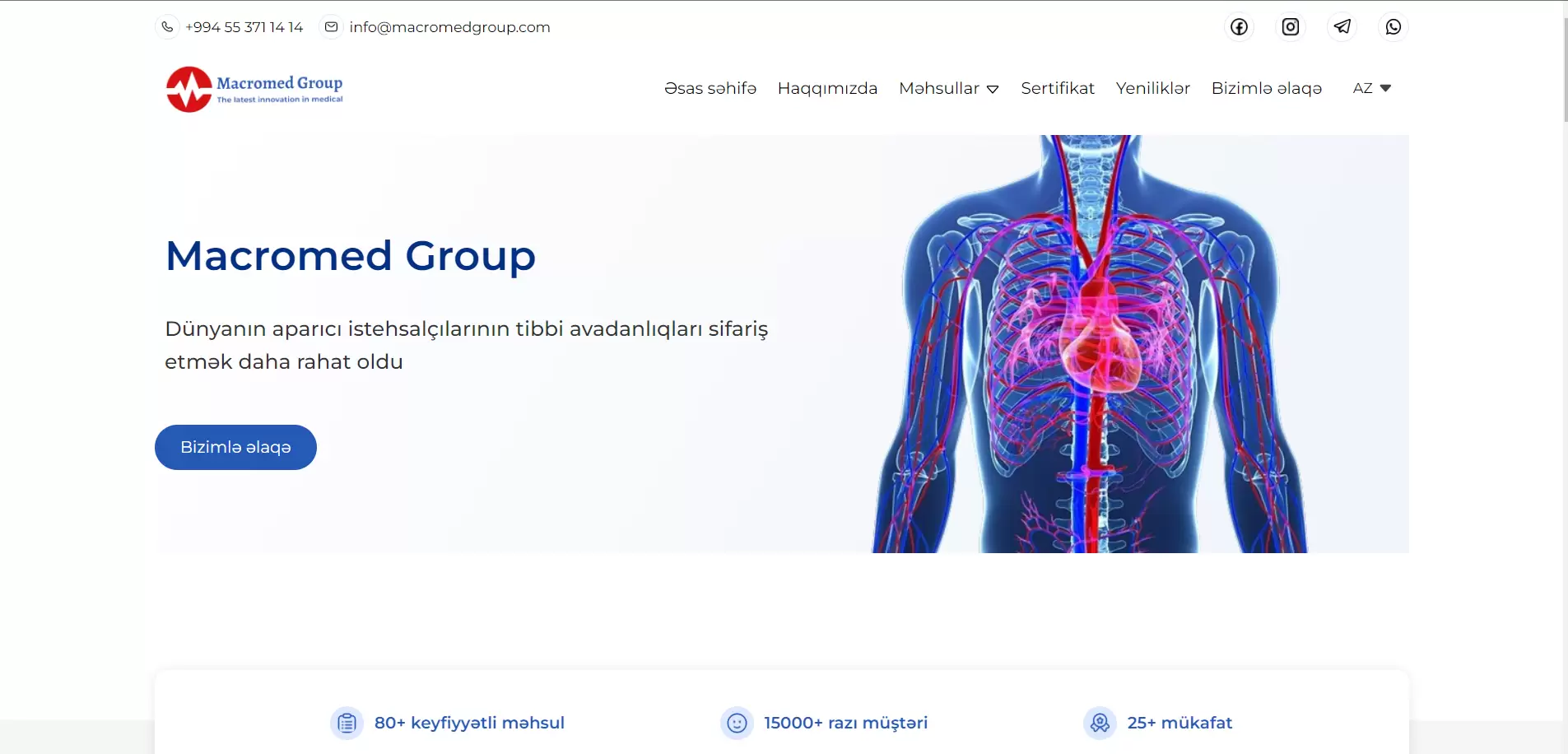Viewport: 1568px width, 754px height.
Task: Click the award badge icon beside 25+ mükafat
Action: point(1100,724)
